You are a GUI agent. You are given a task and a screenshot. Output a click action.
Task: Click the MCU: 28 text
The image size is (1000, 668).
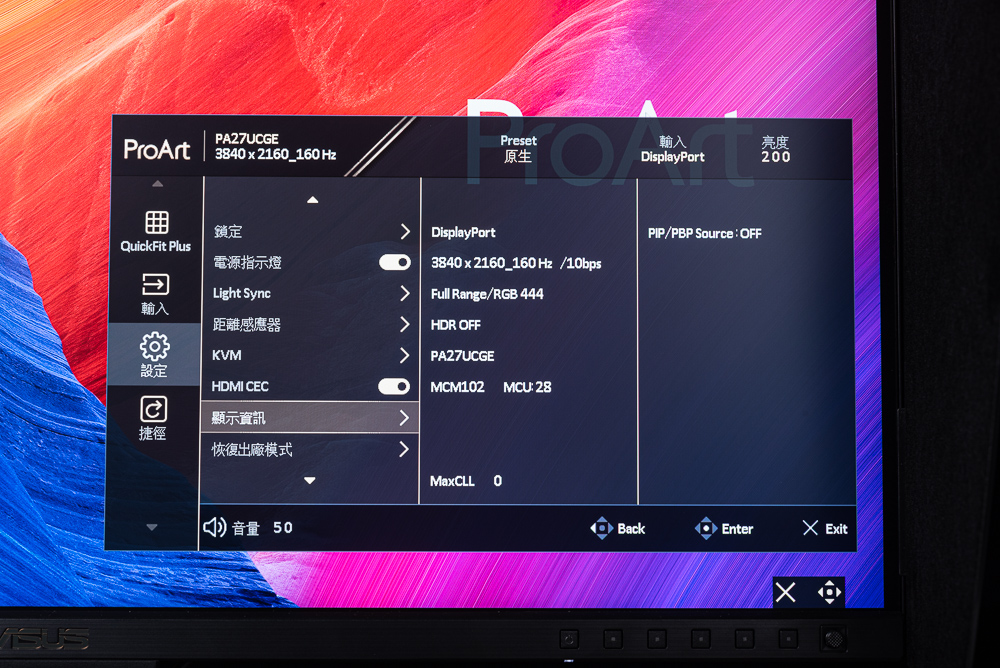(x=527, y=387)
